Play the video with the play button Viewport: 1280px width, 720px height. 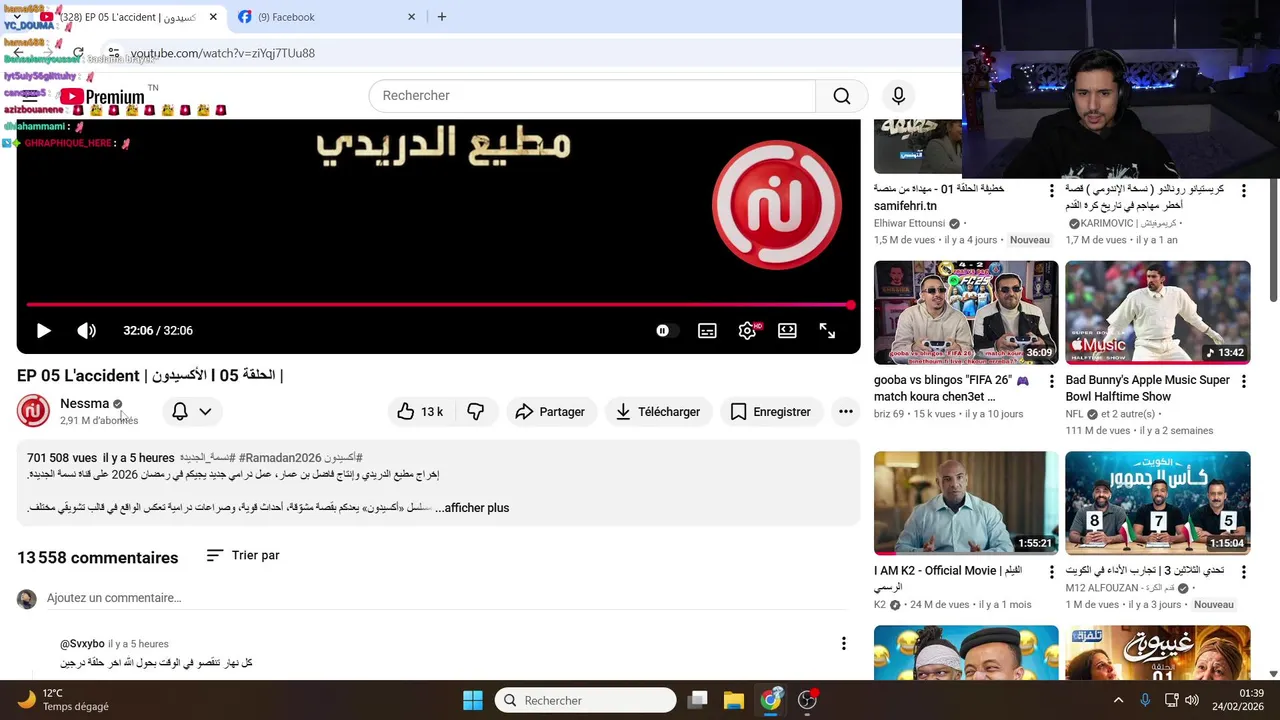43,331
